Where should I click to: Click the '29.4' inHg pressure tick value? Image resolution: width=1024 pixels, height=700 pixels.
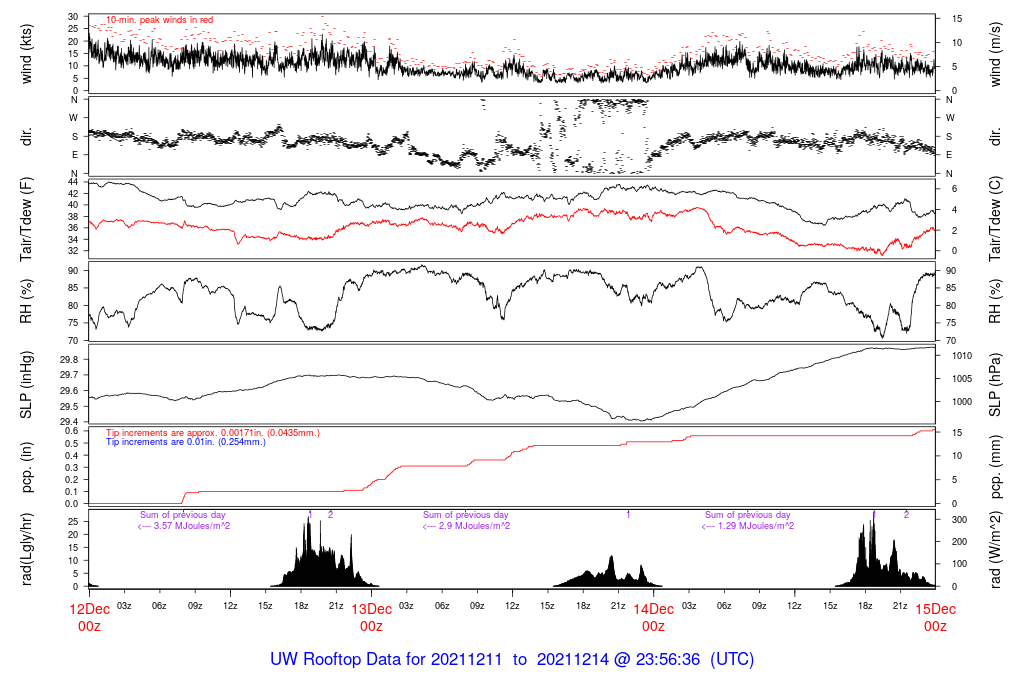69,422
